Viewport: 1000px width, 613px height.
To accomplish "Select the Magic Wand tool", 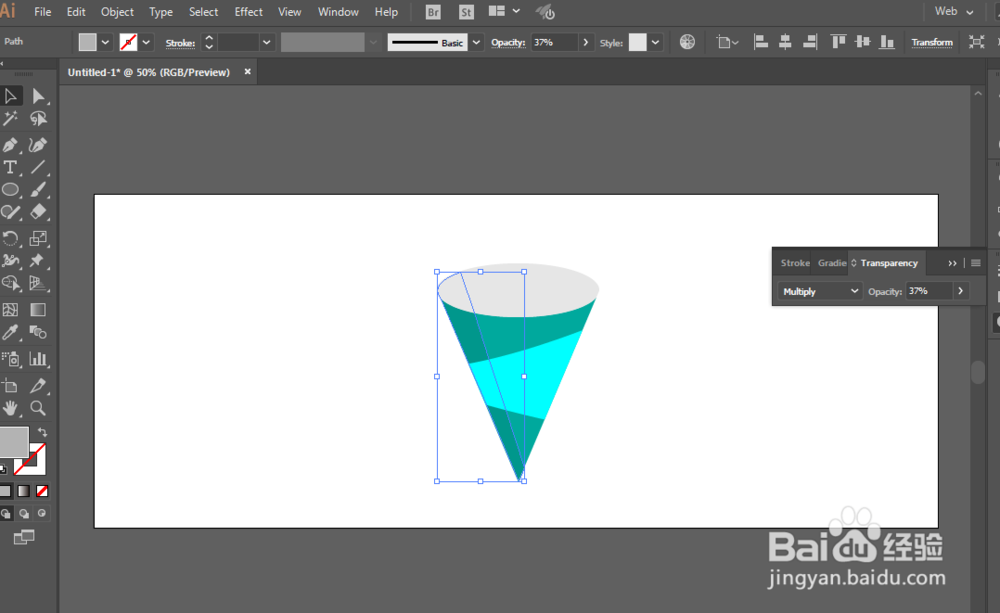I will point(11,119).
